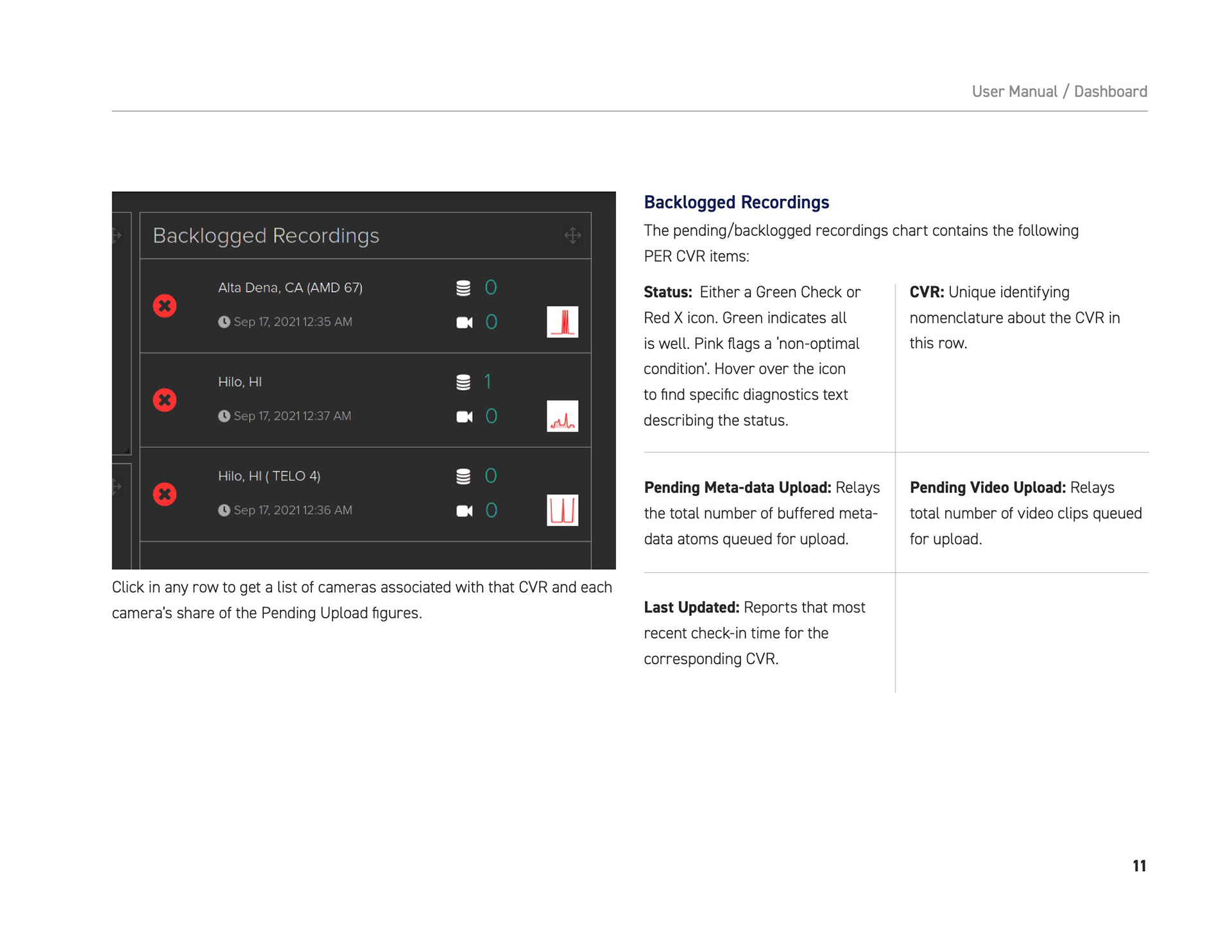1232x952 pixels.
Task: Open Hilo TELO 4 sparkline chart thumbnail
Action: (x=562, y=510)
